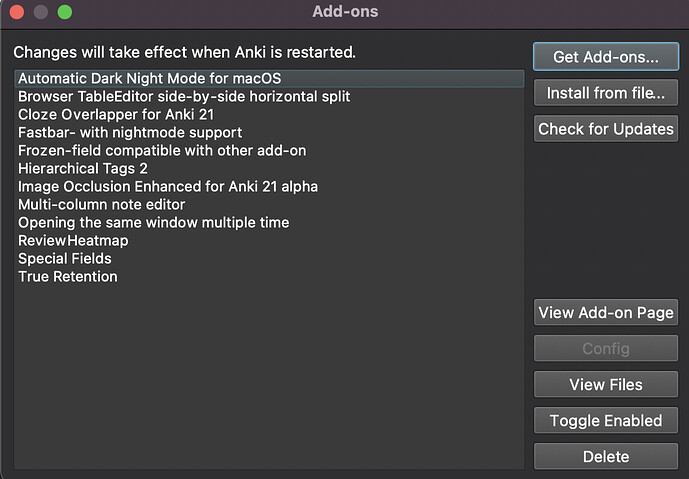The width and height of the screenshot is (689, 479).
Task: Open the Get Add-ons dialog
Action: (x=606, y=57)
